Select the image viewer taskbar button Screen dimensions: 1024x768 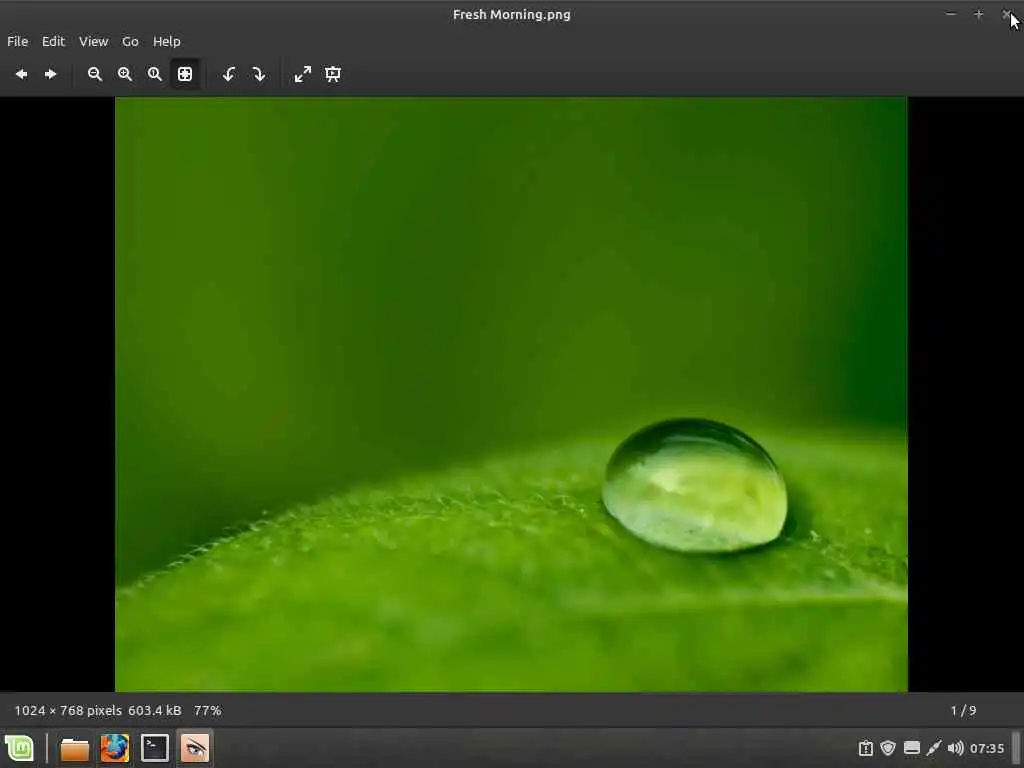(x=195, y=748)
